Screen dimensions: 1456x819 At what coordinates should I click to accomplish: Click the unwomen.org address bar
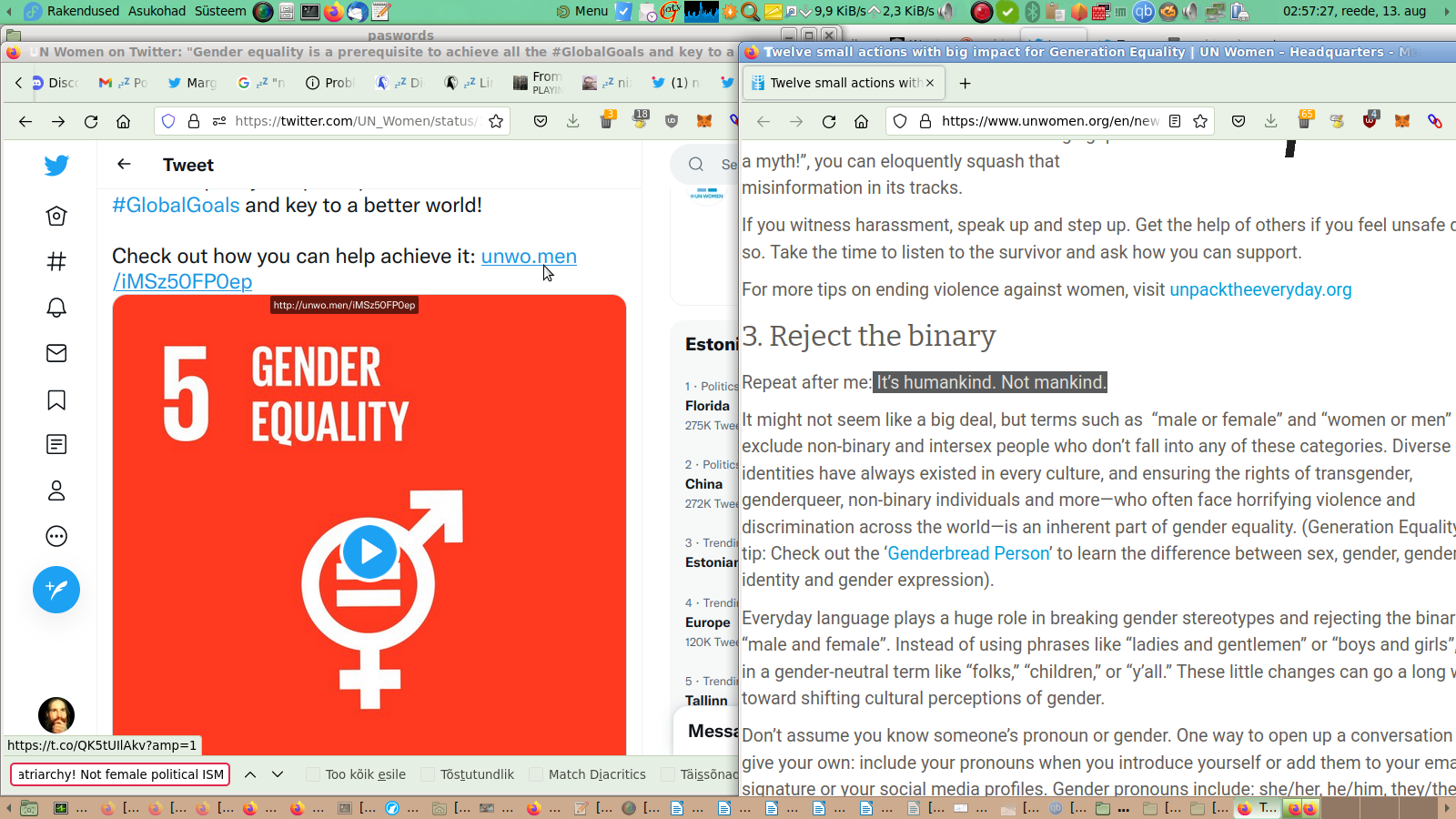click(x=1049, y=121)
